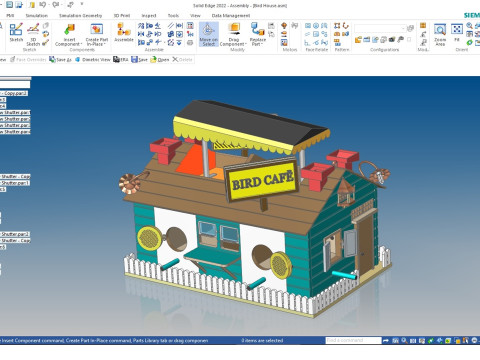Open the Quick Access toolbar customize arrow
Viewport: 480px width, 360px height.
[82, 4]
